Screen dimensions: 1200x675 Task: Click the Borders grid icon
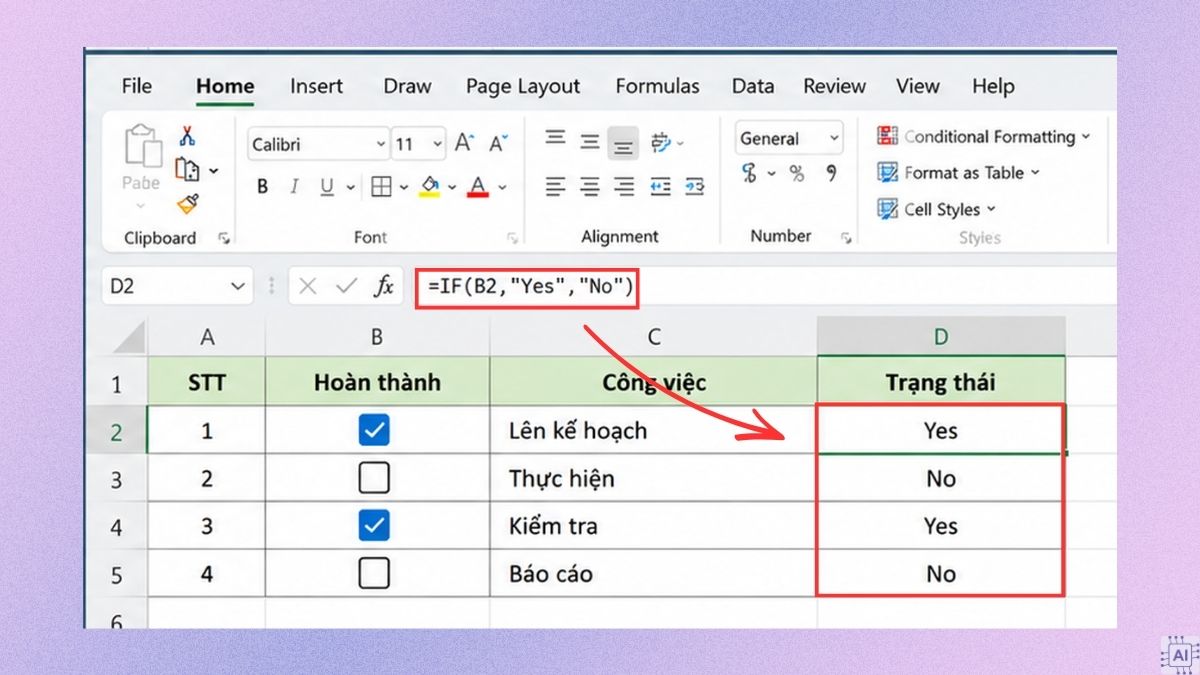381,186
